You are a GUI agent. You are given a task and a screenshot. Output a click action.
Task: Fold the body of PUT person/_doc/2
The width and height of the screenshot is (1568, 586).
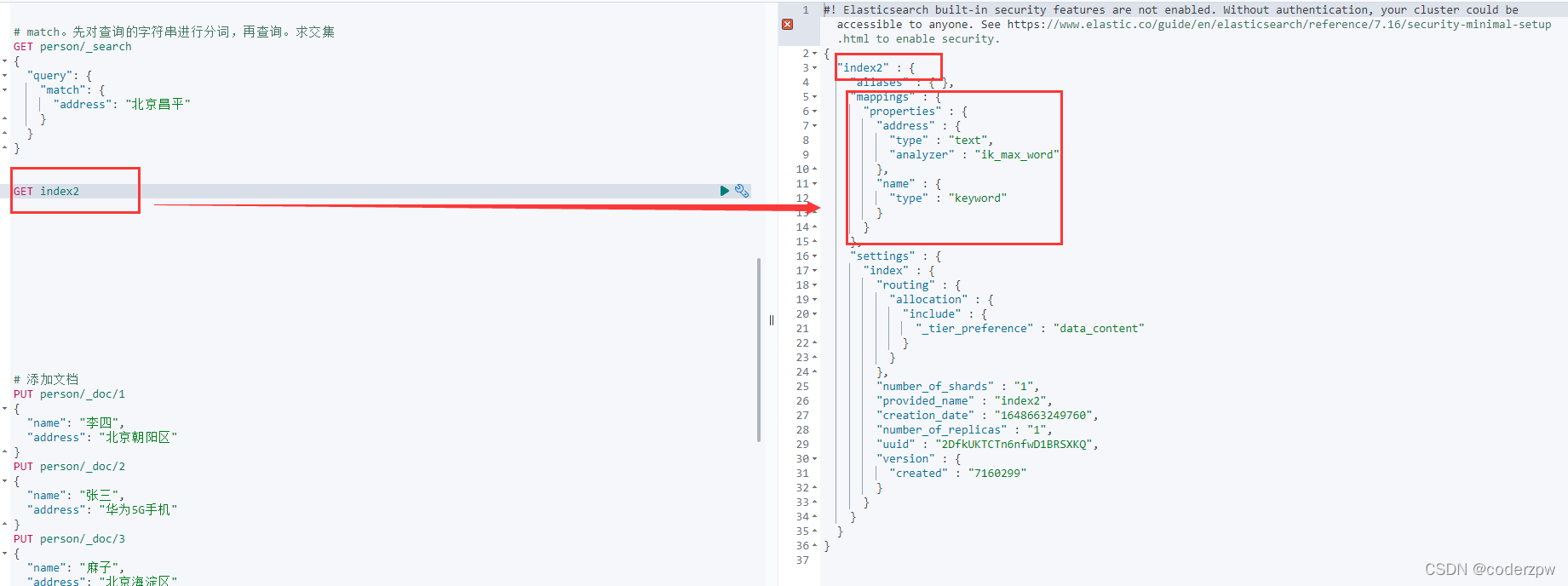tap(4, 481)
